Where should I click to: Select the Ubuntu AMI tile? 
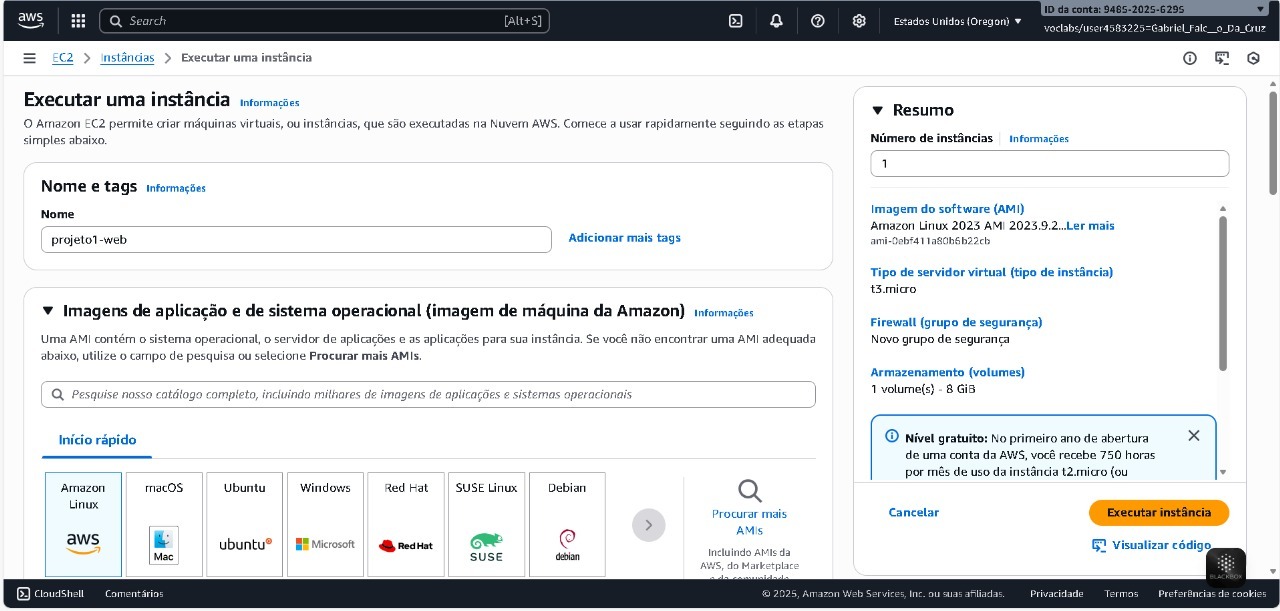[245, 524]
